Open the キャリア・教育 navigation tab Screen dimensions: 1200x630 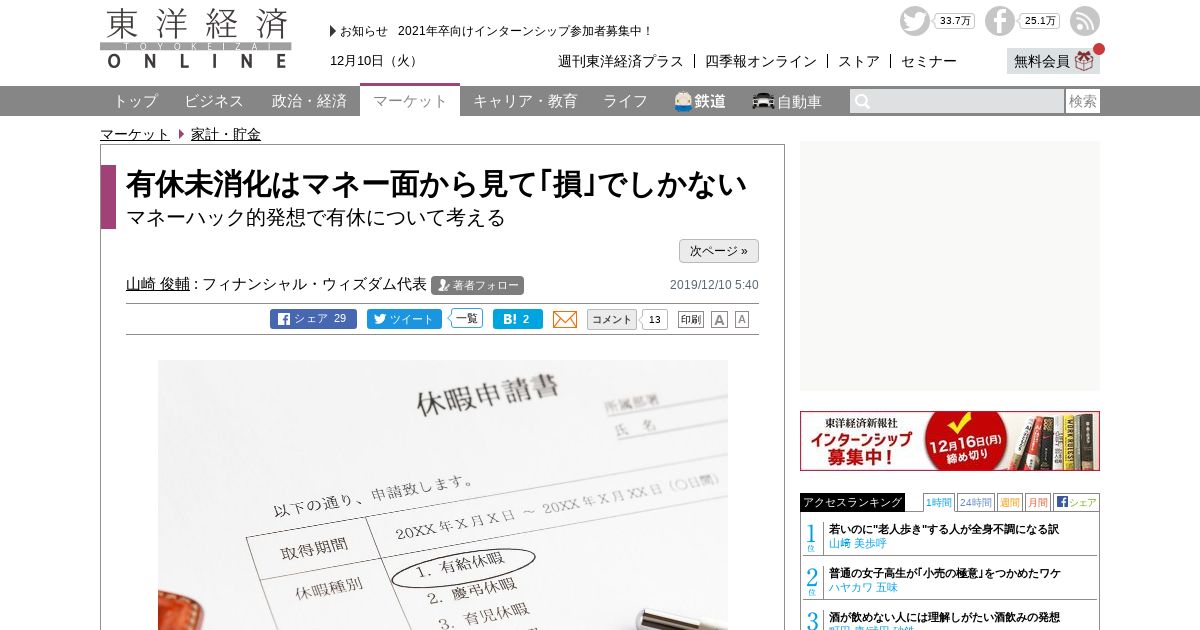tap(525, 101)
